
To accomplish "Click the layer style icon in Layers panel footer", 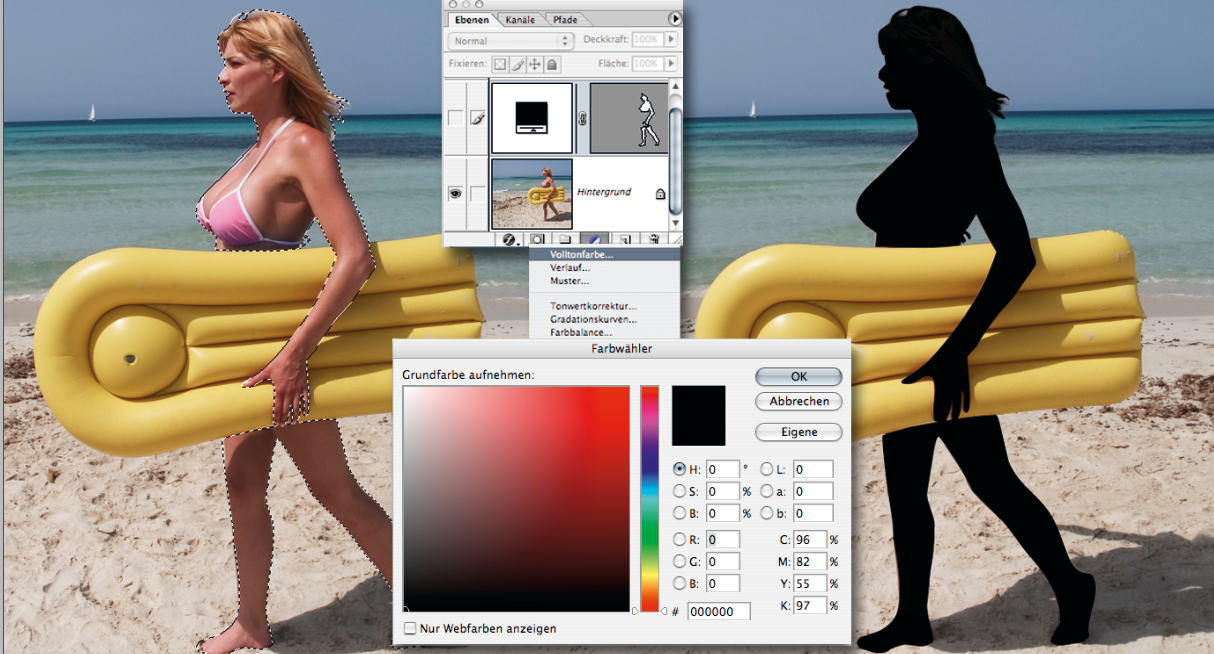I will [510, 239].
